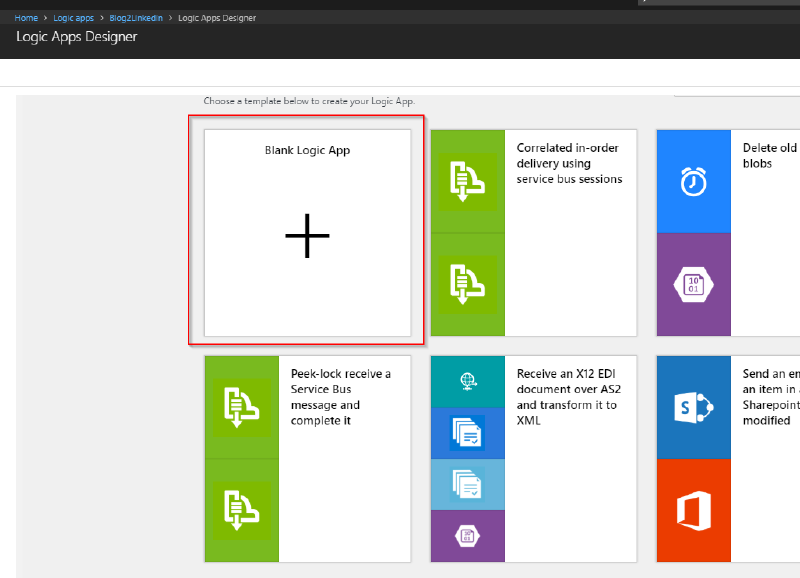Pick the Receive an X12 EDI document description
Image resolution: width=800 pixels, height=578 pixels.
point(567,397)
